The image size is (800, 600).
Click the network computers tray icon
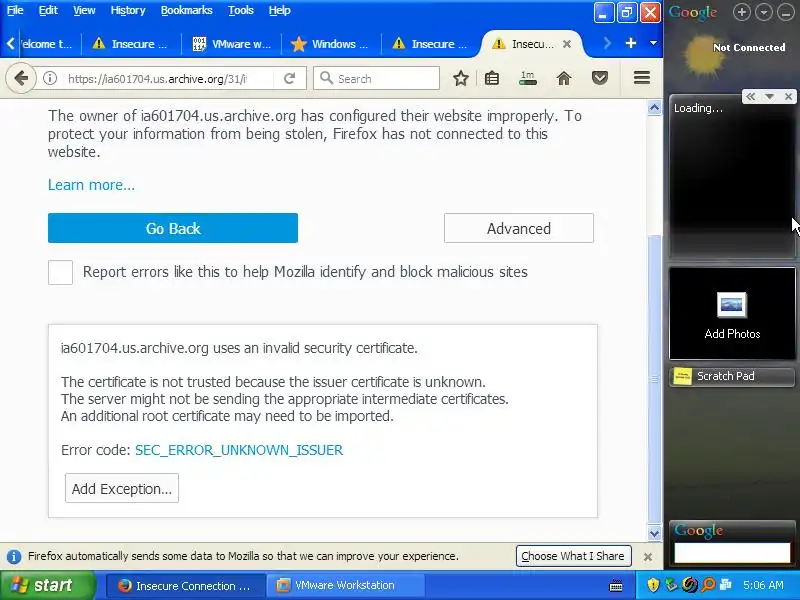tap(726, 585)
